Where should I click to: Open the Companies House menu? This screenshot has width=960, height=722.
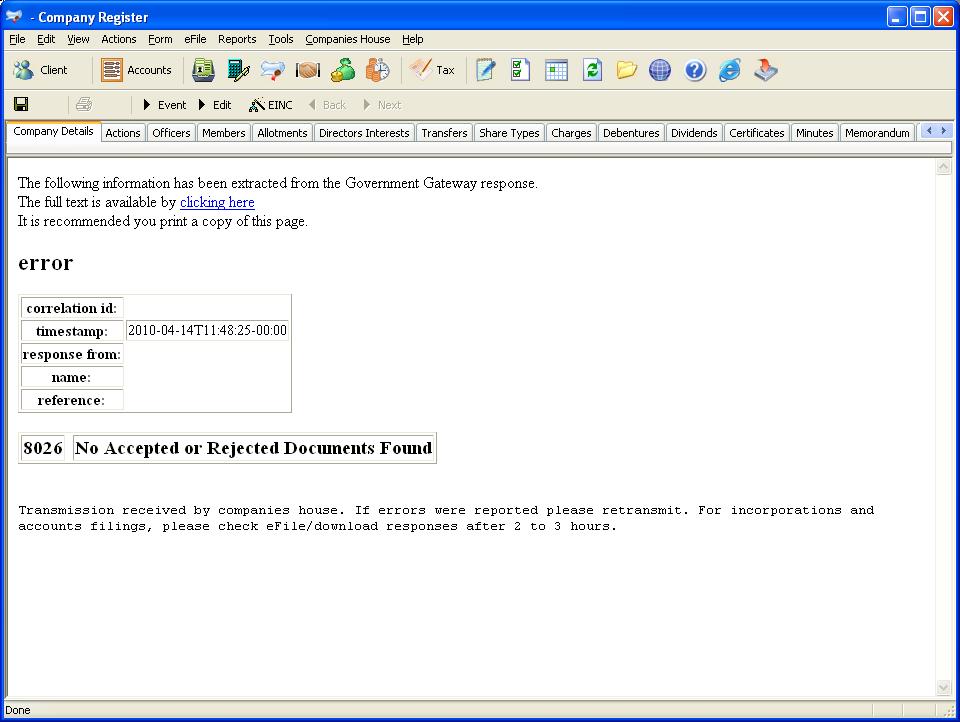[348, 39]
